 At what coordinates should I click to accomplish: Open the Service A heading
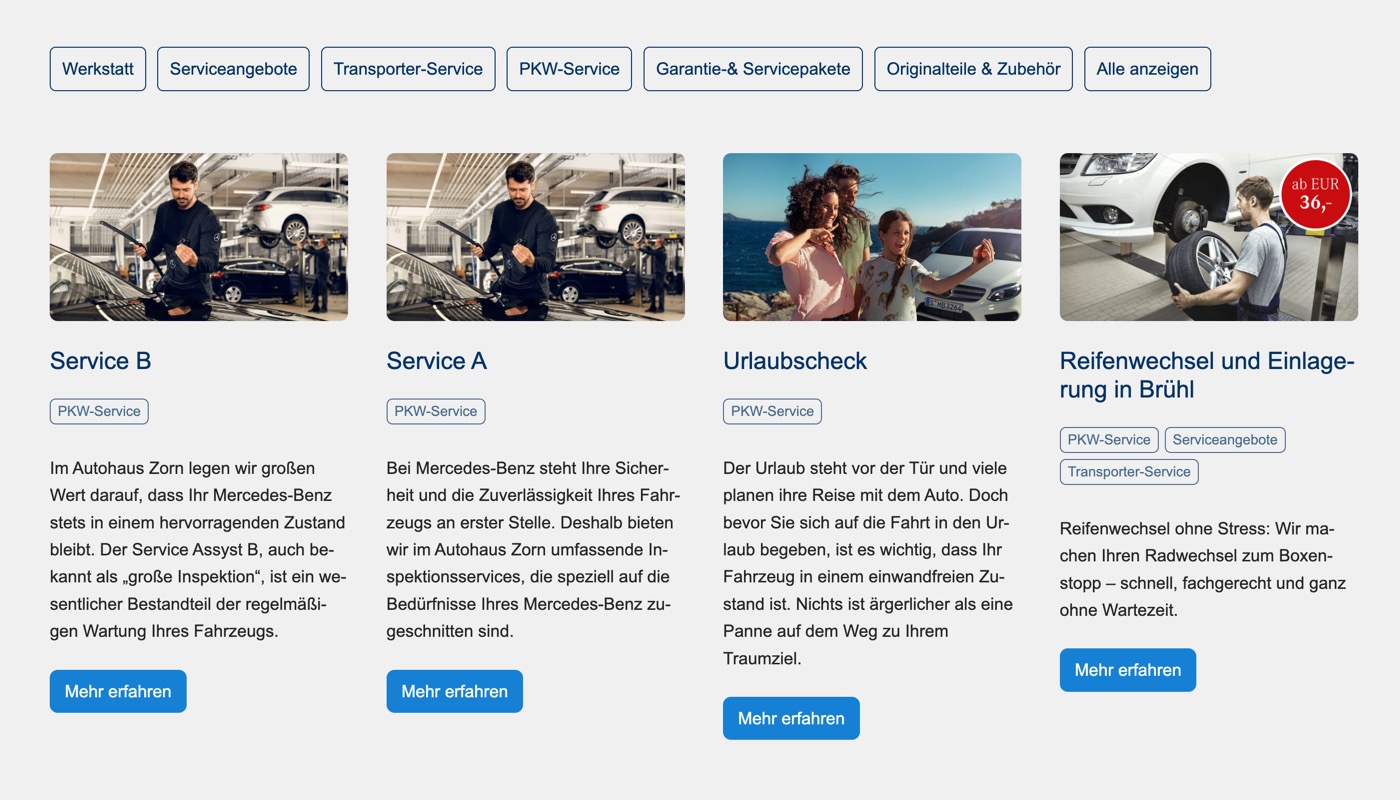[x=437, y=361]
